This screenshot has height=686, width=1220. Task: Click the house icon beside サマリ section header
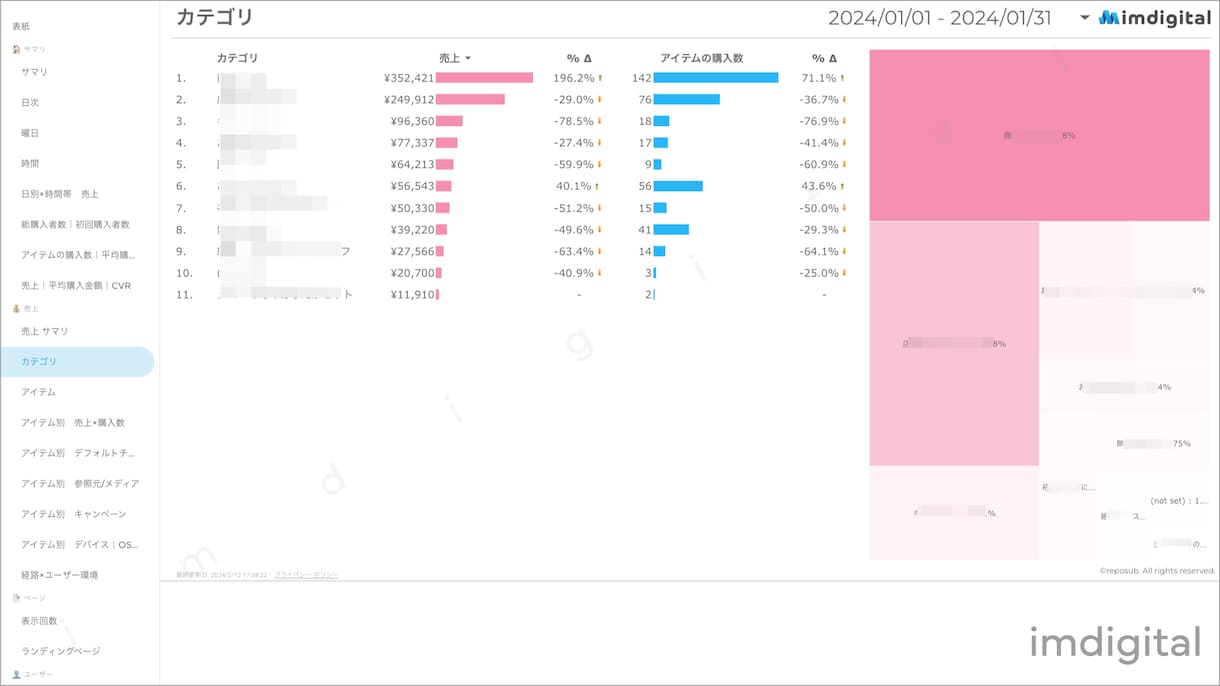16,49
